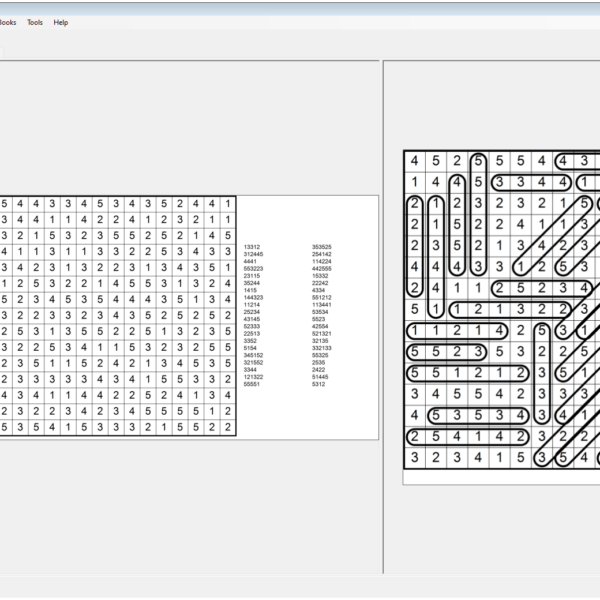Click circled 551212 row in solution grid

click(x=467, y=372)
